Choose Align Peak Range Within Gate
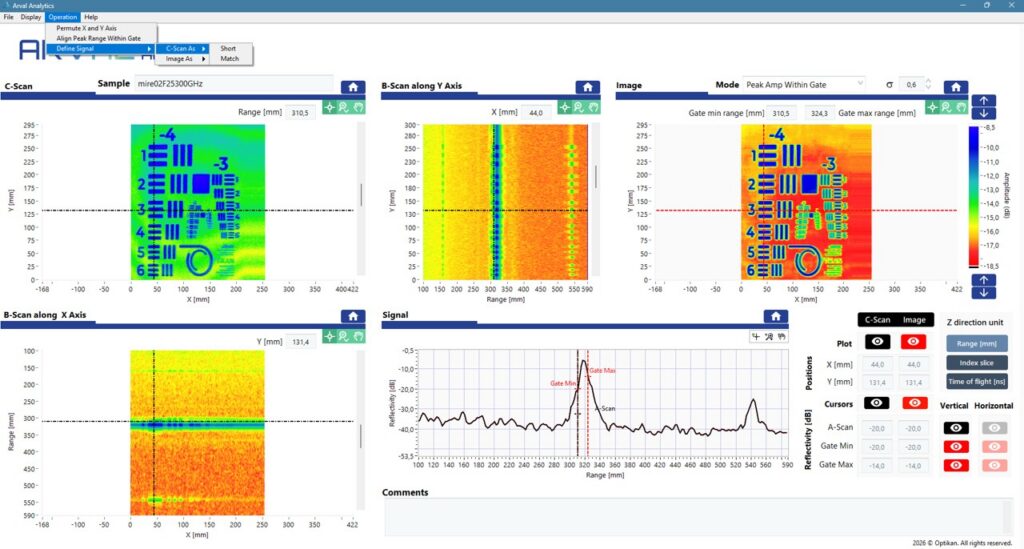The height and width of the screenshot is (549, 1024). tap(101, 39)
